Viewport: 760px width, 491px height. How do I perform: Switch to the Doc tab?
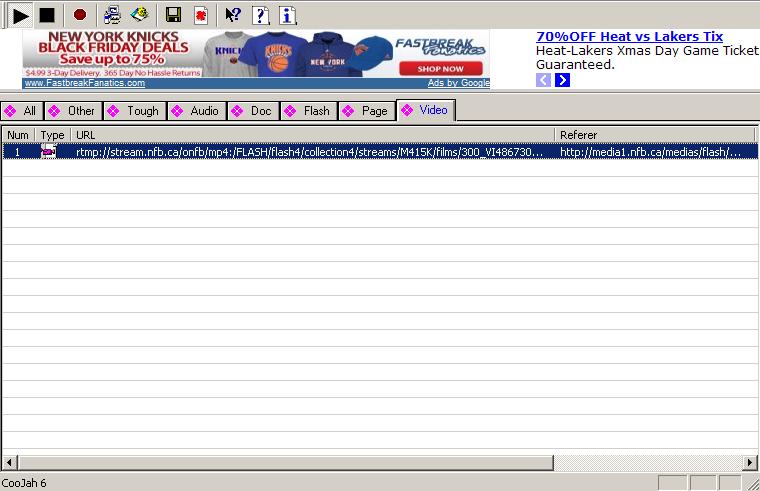[254, 111]
